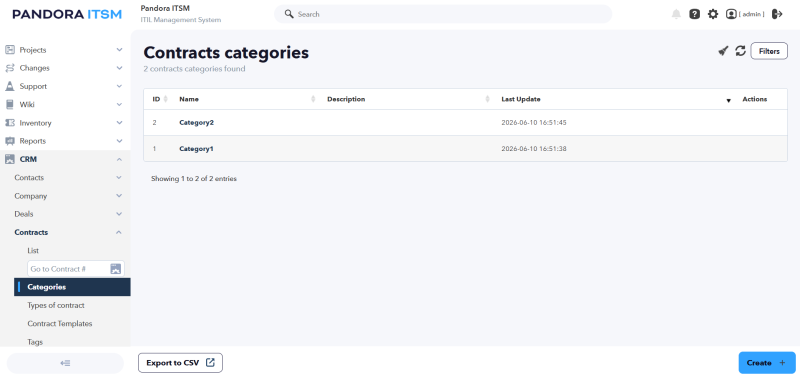800x375 pixels.
Task: Click ID cell of Category2 row
Action: pos(155,122)
